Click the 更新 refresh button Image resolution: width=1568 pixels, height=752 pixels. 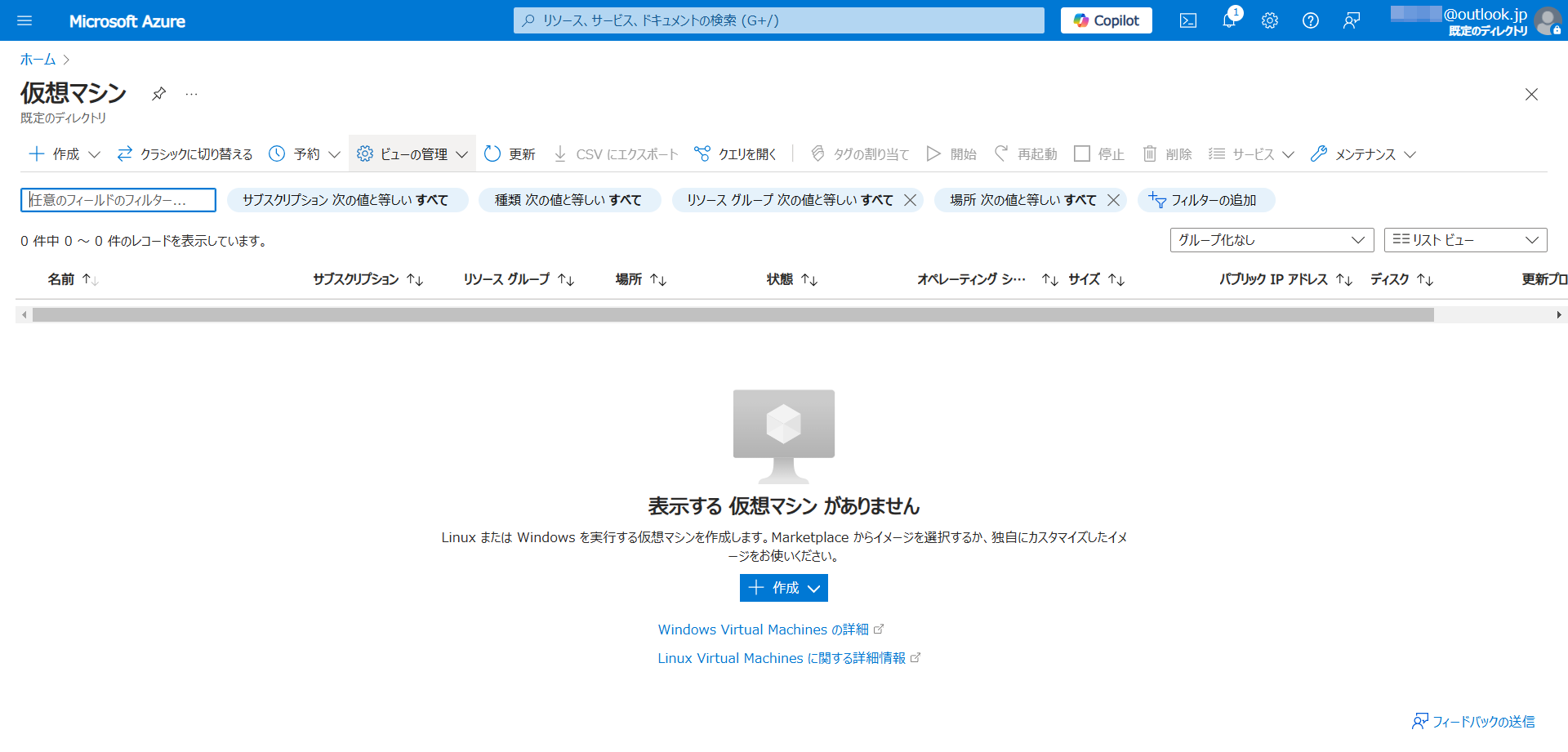point(510,154)
